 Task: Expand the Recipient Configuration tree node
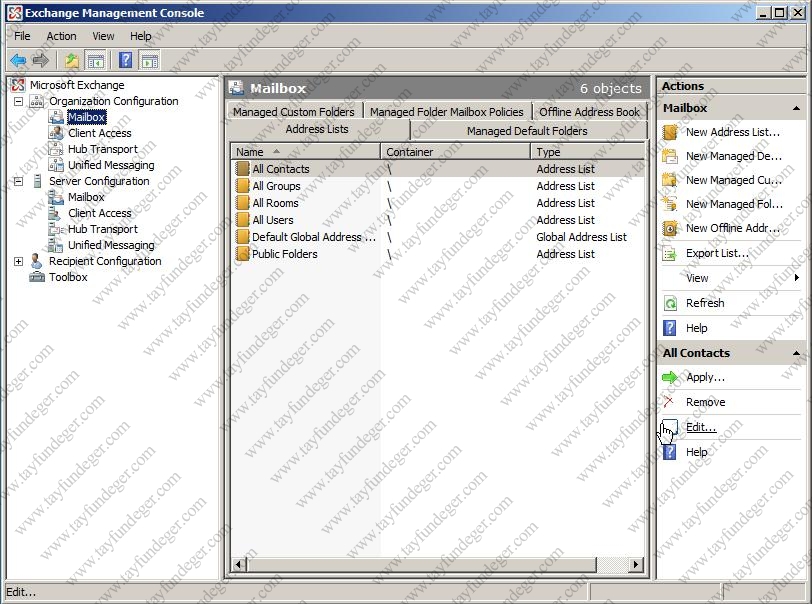(18, 261)
